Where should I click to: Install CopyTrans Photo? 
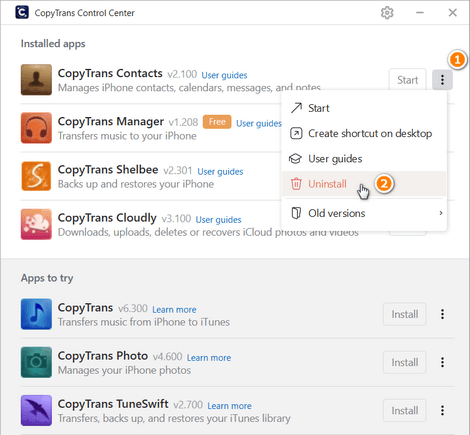pyautogui.click(x=405, y=362)
